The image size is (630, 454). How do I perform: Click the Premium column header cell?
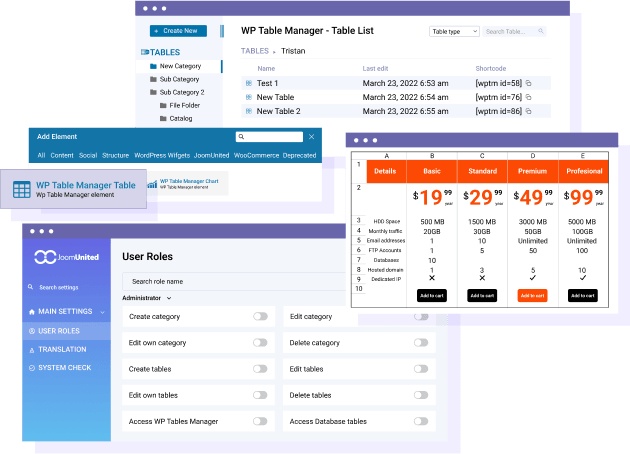tap(533, 172)
